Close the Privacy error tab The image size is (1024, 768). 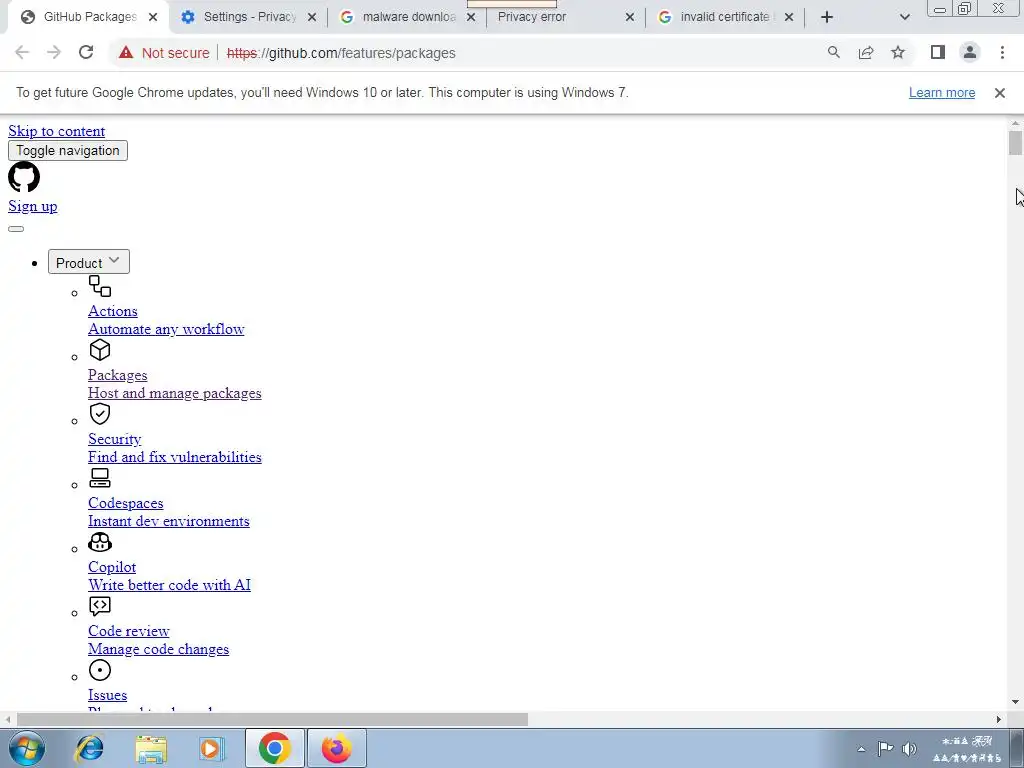pos(630,17)
